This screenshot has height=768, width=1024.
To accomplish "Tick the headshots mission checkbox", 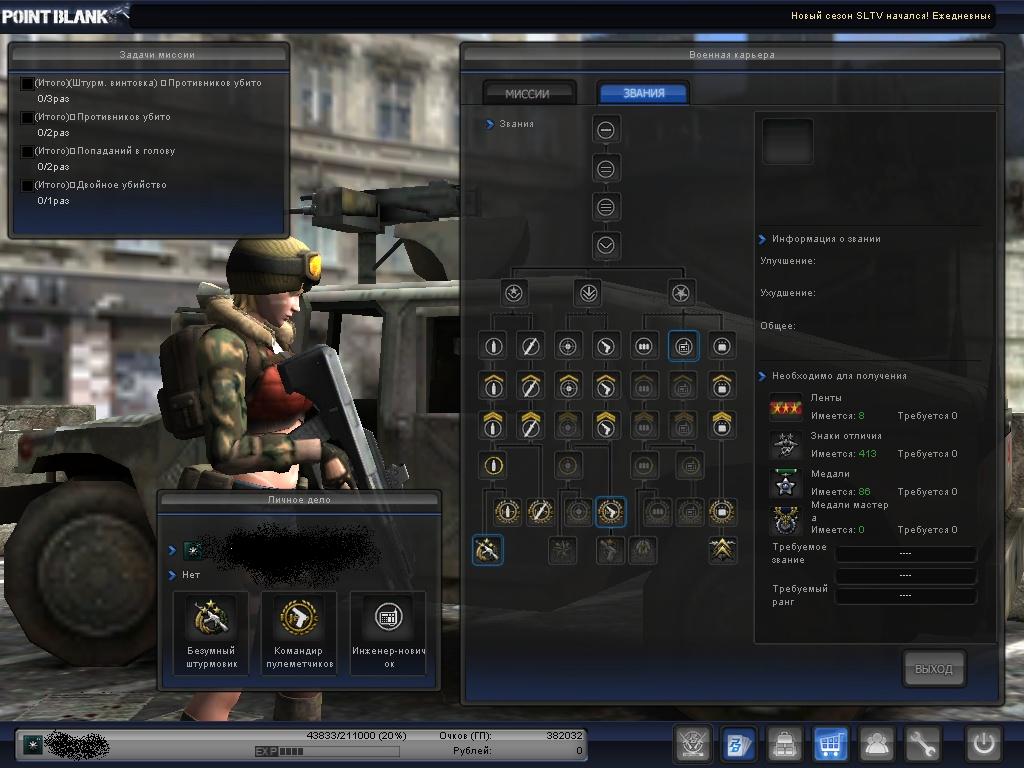I will point(27,152).
